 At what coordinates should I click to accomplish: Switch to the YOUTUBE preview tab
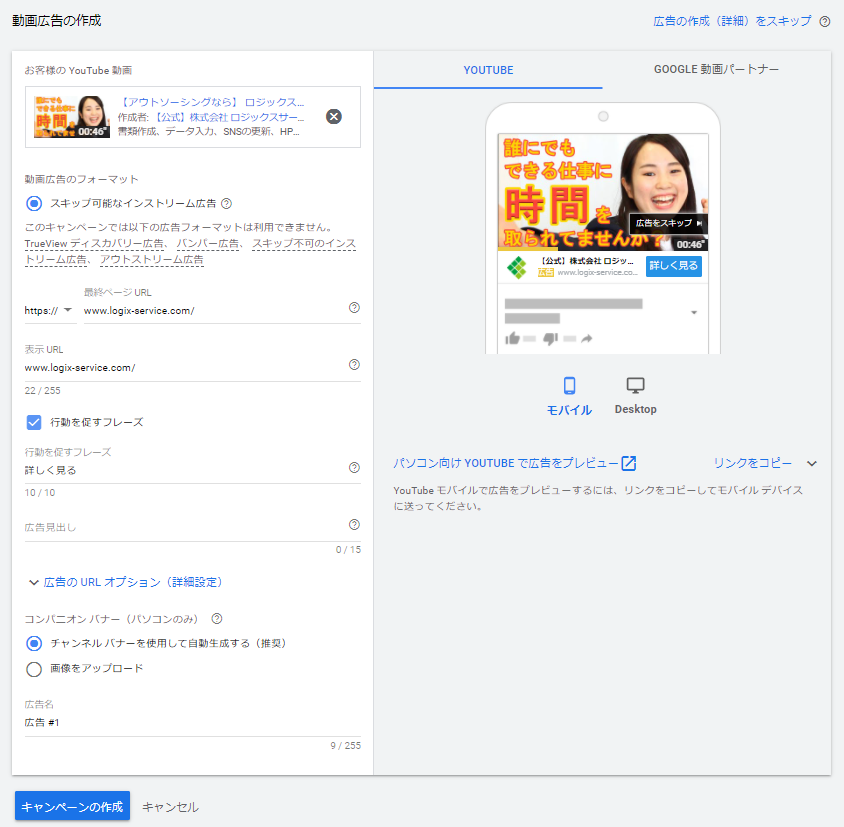[x=488, y=70]
